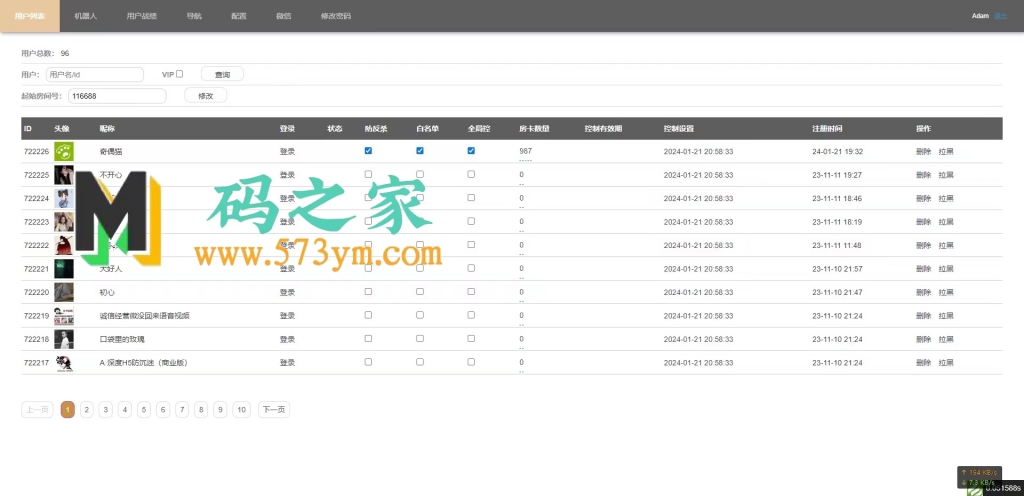Image resolution: width=1024 pixels, height=496 pixels.
Task: Select the current page 1 button
Action: pos(67,410)
